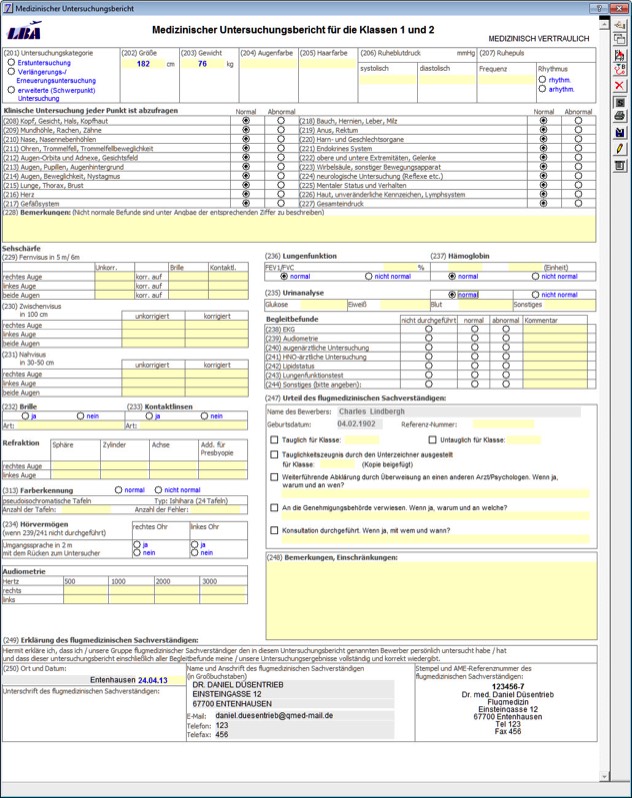Check the Konsultation durchgeführt checkbox

coord(274,530)
